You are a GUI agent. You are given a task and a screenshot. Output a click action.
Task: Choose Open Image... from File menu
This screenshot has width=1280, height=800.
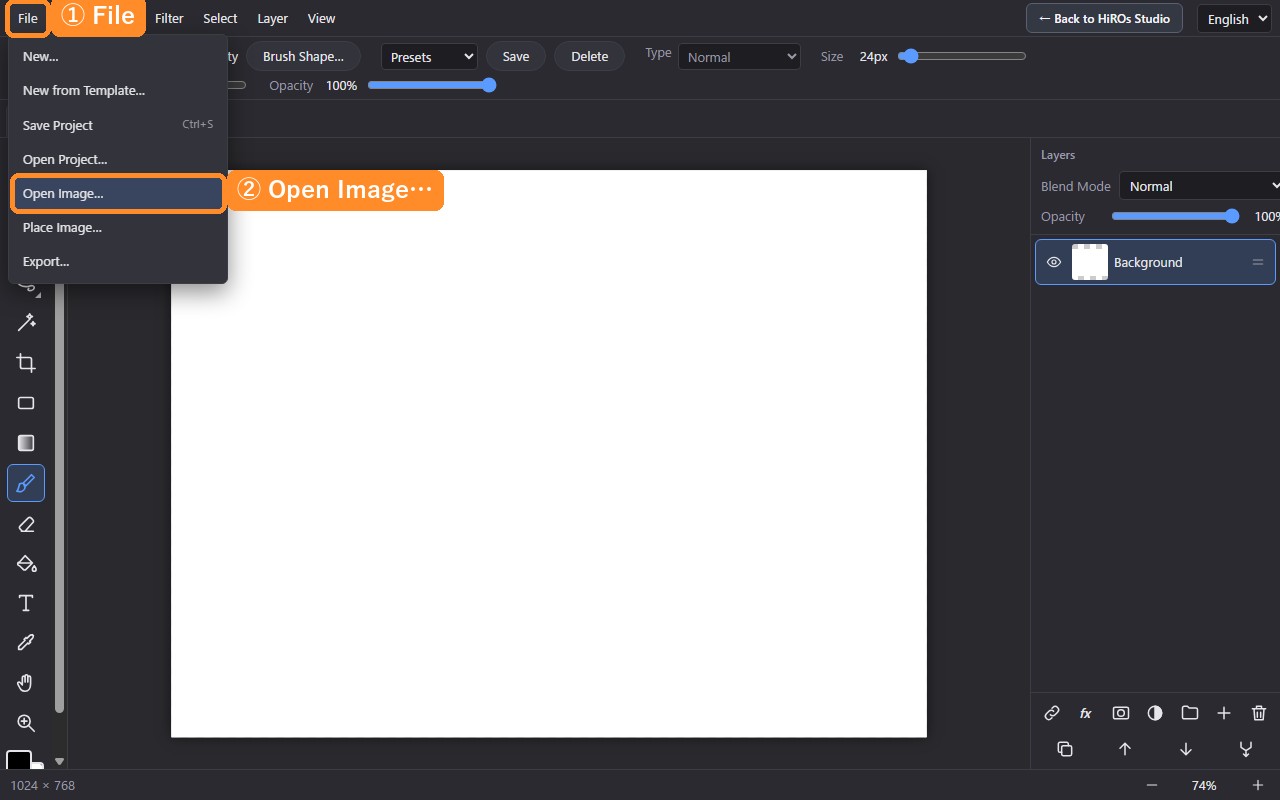118,194
